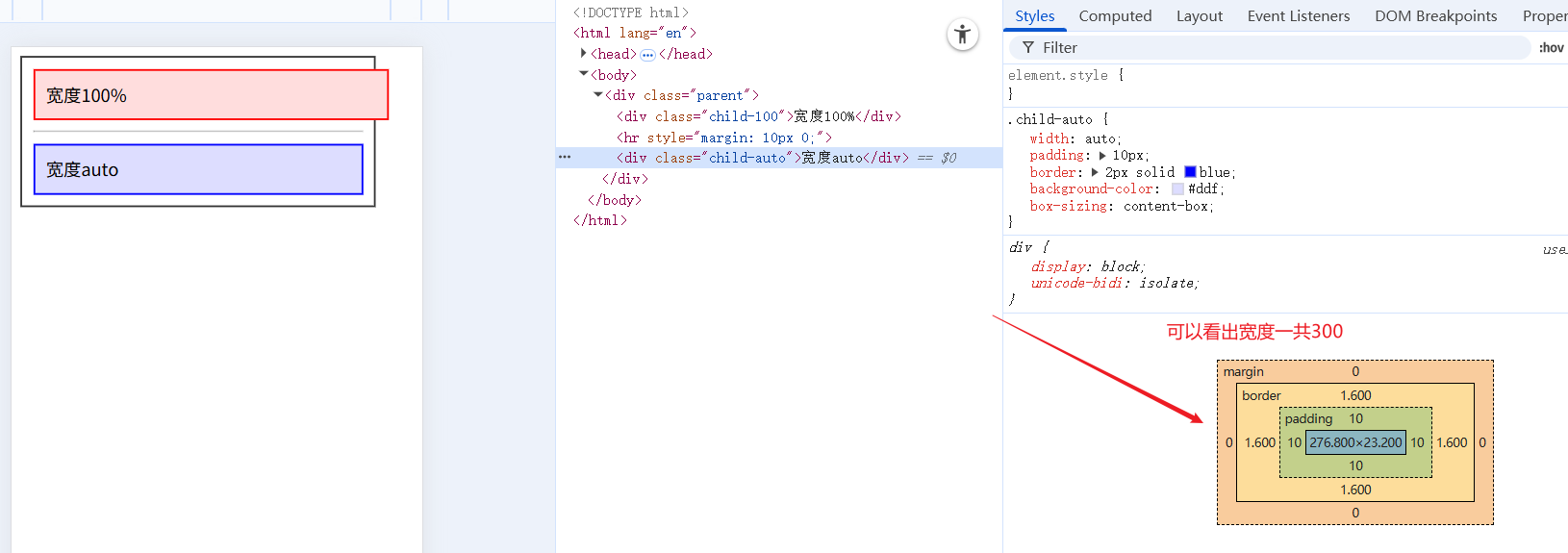The width and height of the screenshot is (1568, 553).
Task: Click the three-dots menu beside selected node
Action: [x=565, y=157]
